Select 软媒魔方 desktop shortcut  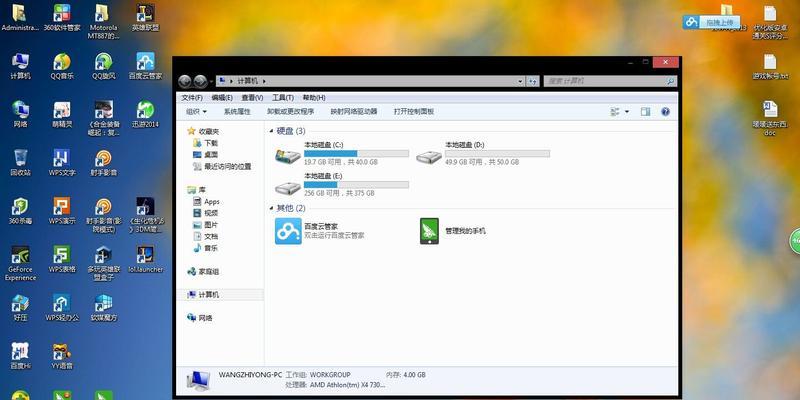click(104, 308)
